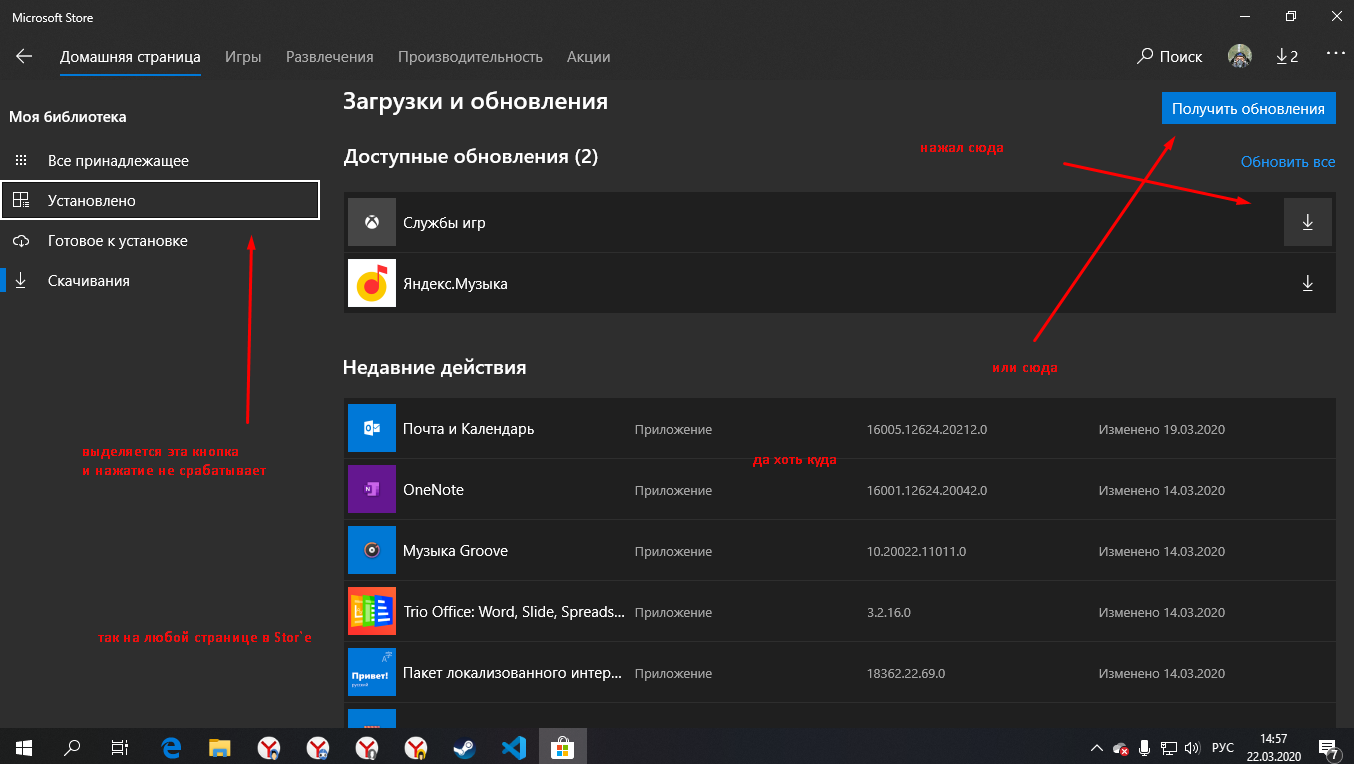Select Скачивания in library sidebar

160,281
